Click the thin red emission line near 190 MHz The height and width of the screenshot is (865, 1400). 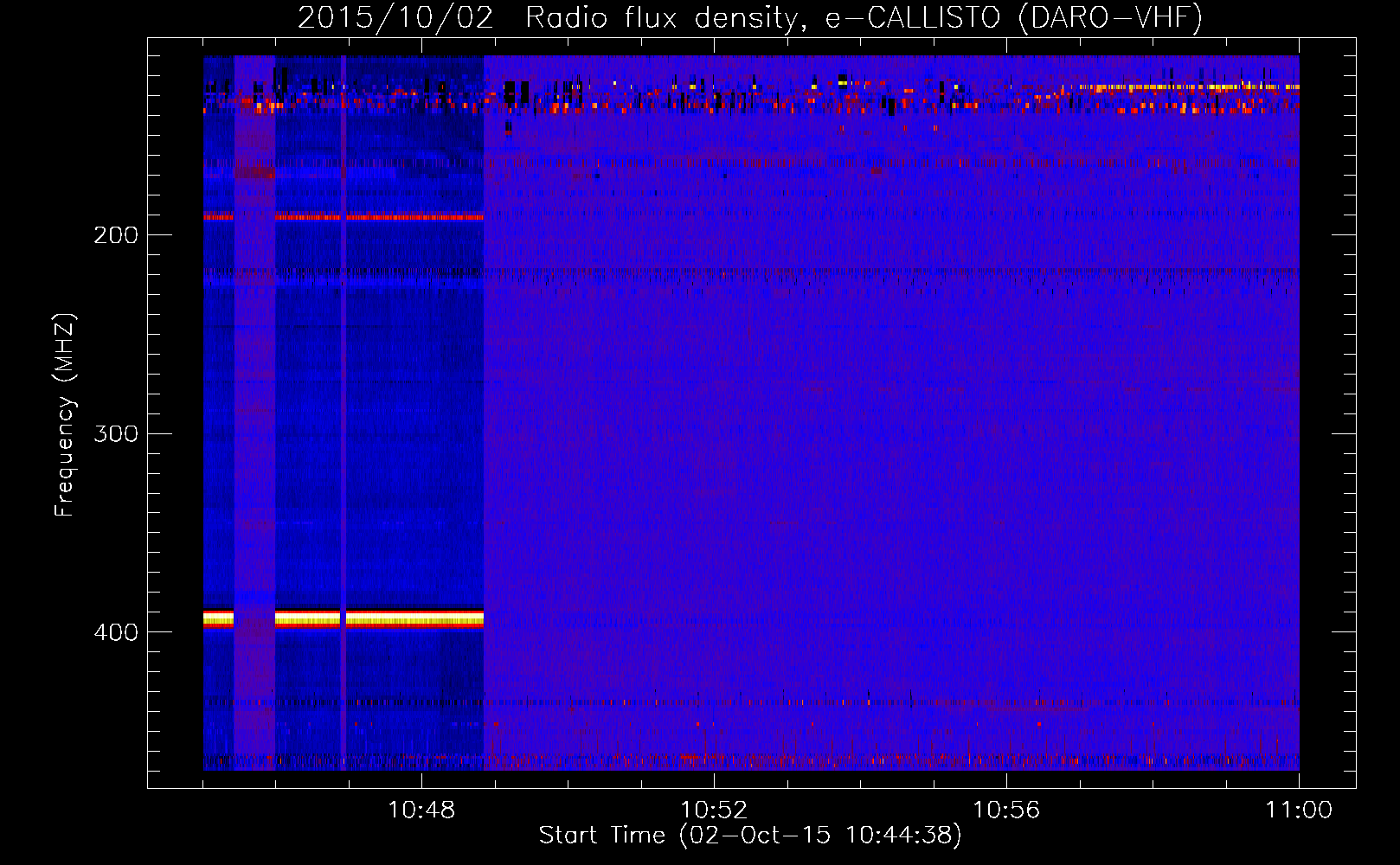click(344, 216)
